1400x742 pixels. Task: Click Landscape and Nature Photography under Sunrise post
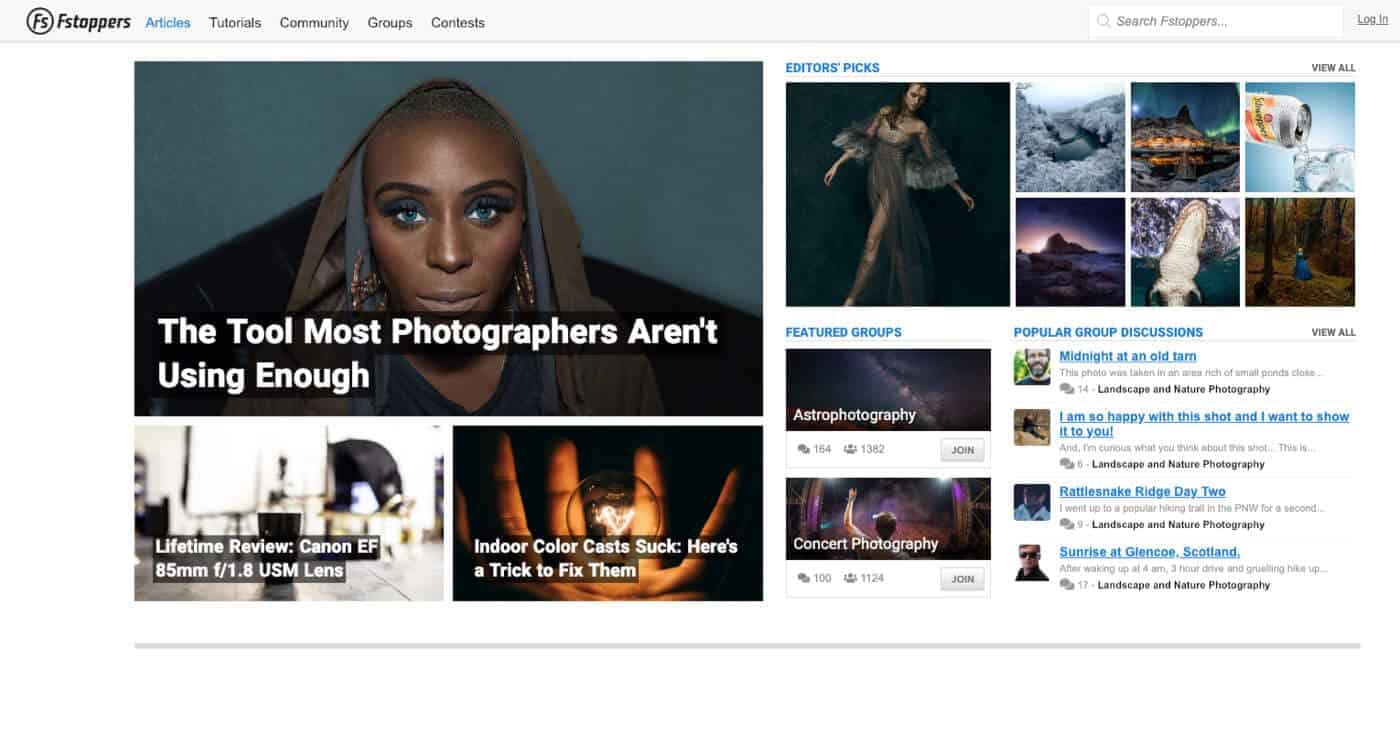click(1184, 585)
